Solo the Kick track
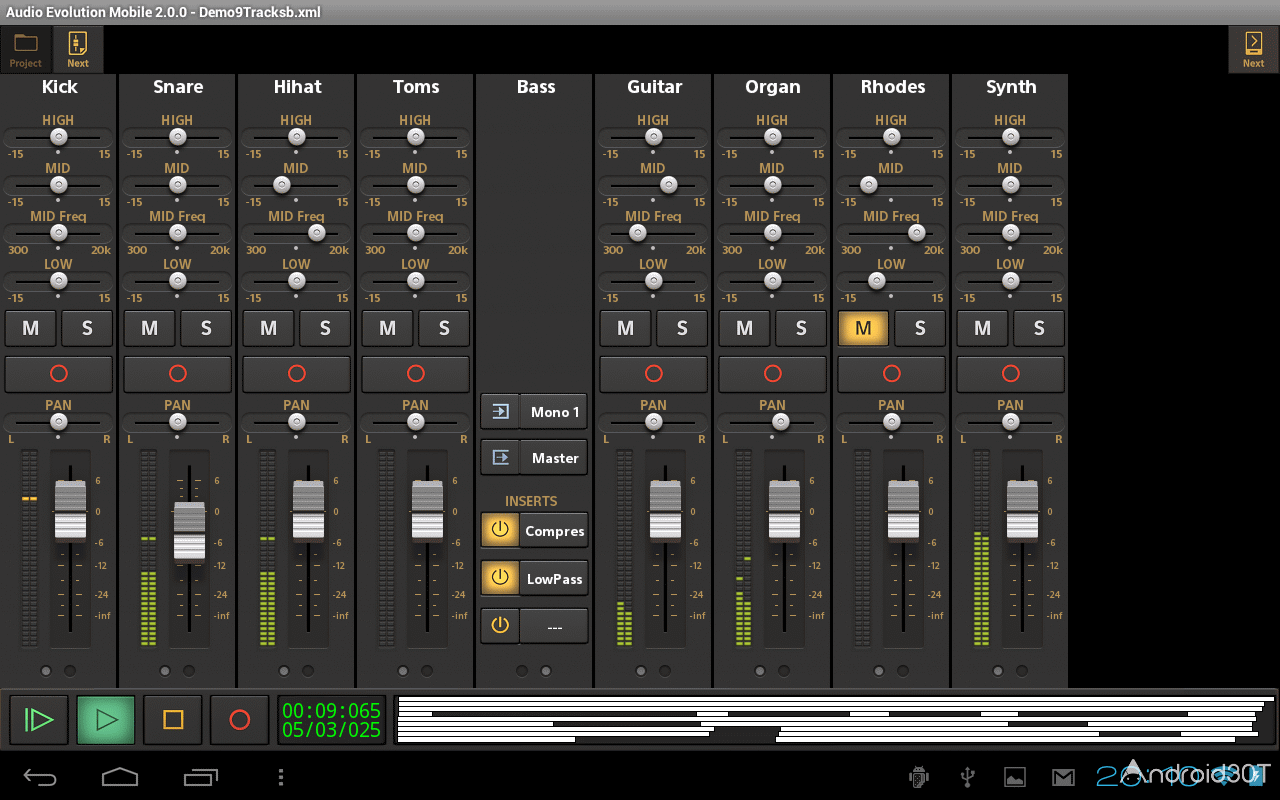Screen dimensions: 1280x800 pyautogui.click(x=87, y=328)
